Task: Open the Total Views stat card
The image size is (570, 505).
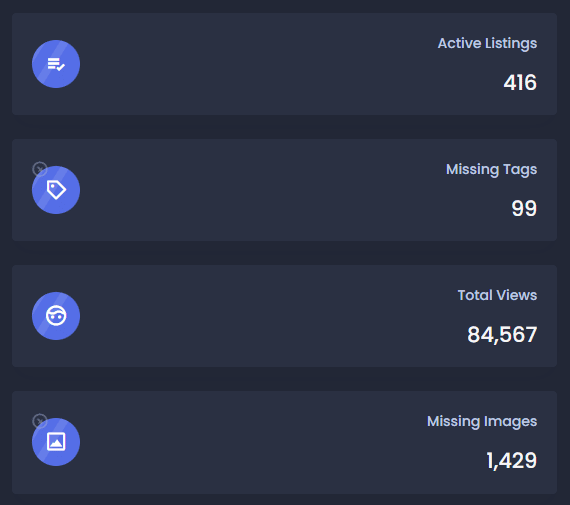Action: [285, 316]
